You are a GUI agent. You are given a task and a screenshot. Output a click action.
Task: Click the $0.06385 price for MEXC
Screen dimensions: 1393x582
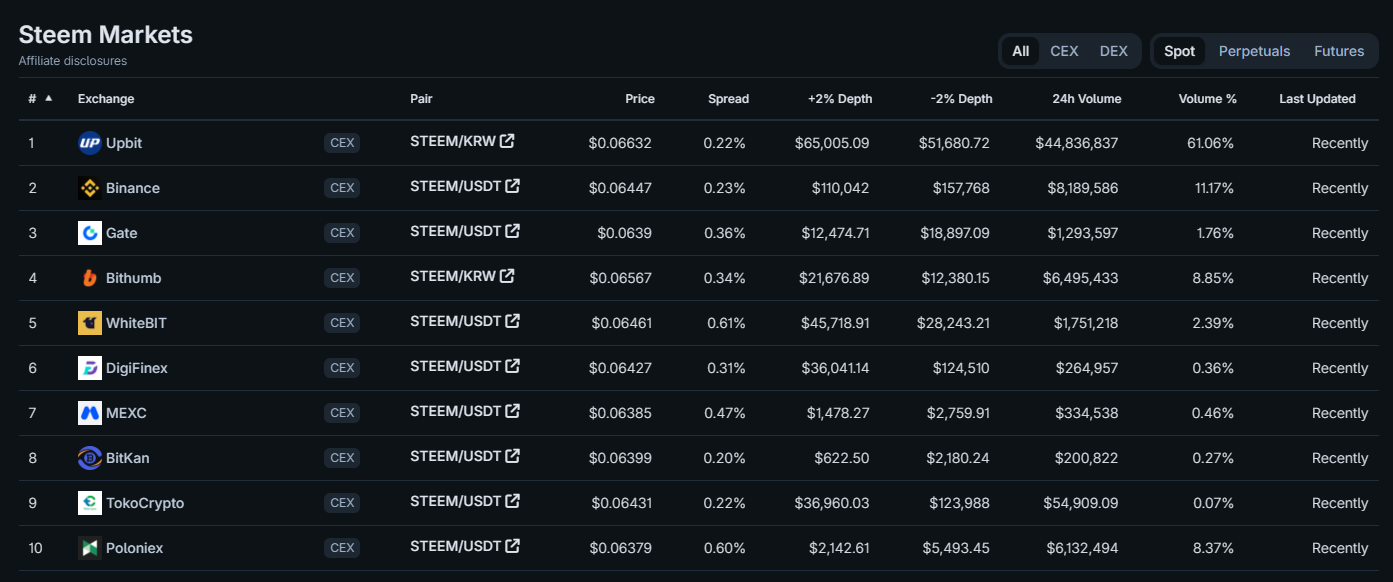pos(620,413)
